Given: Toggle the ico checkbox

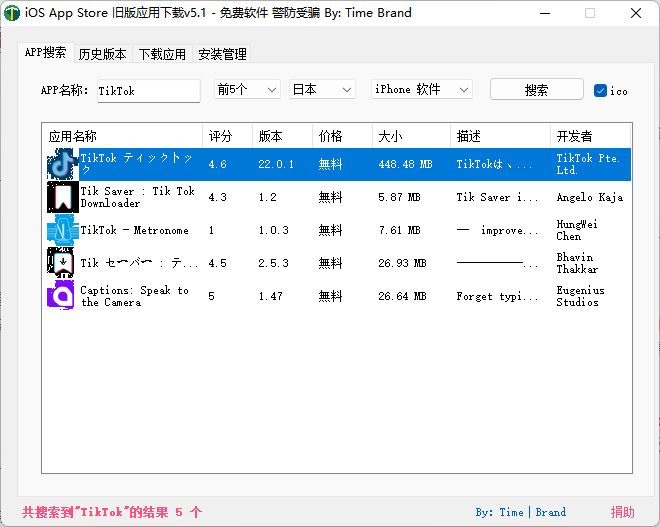Looking at the screenshot, I should (x=600, y=90).
